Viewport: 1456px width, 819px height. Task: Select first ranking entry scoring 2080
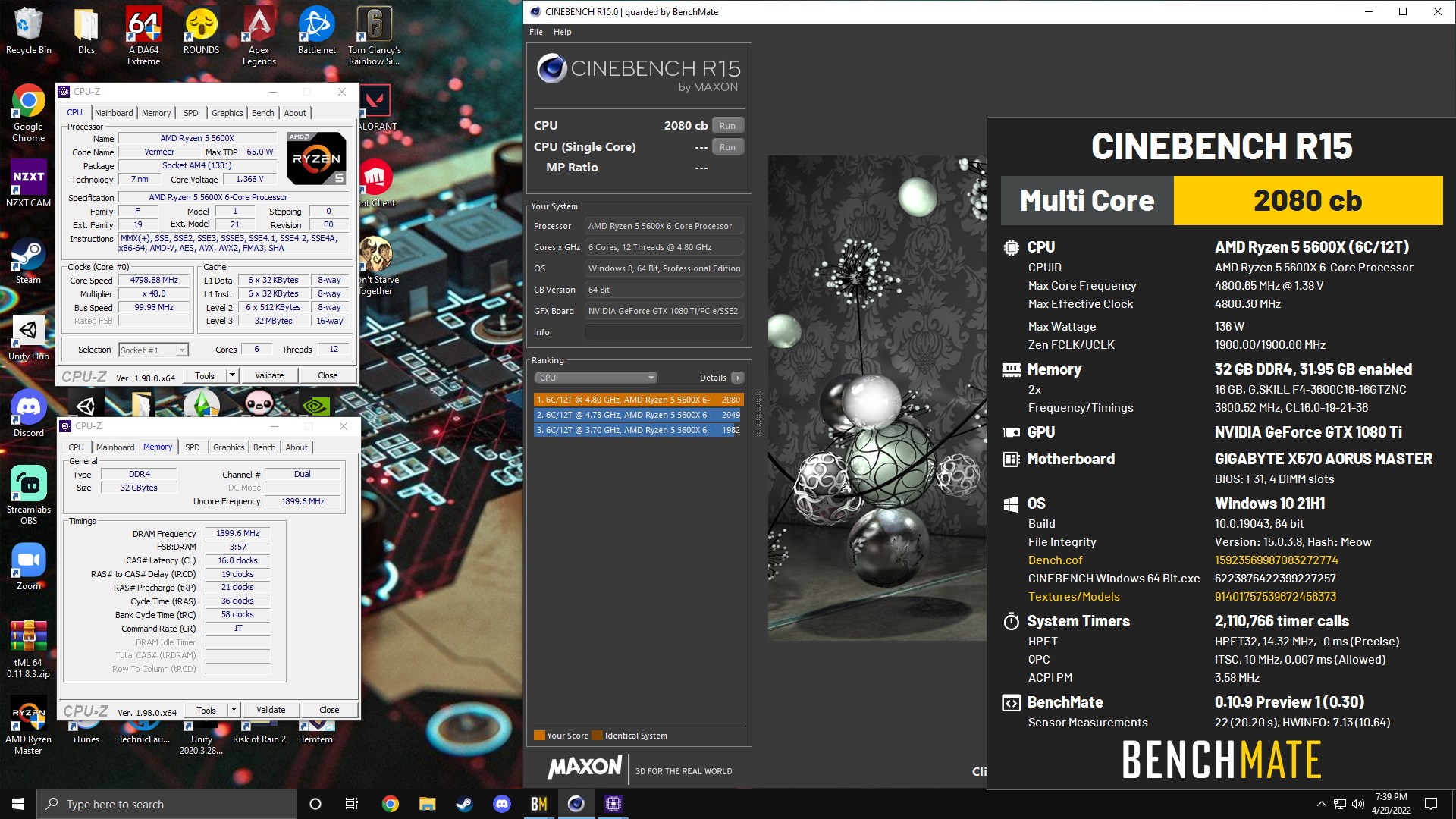click(x=639, y=400)
